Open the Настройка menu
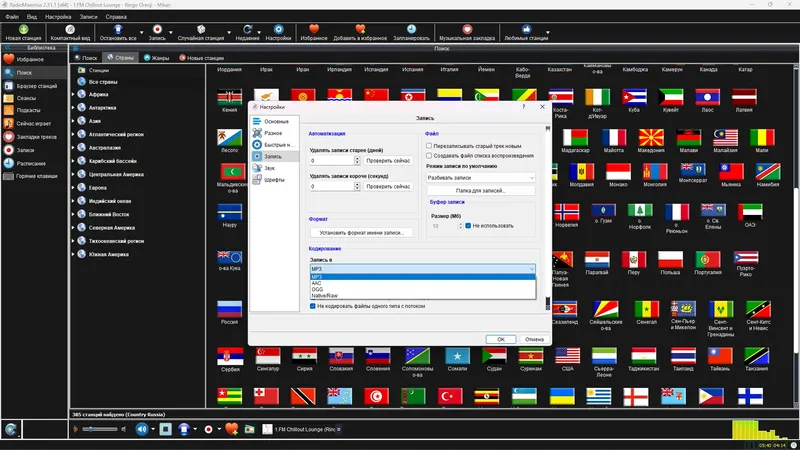The image size is (800, 450). [58, 17]
